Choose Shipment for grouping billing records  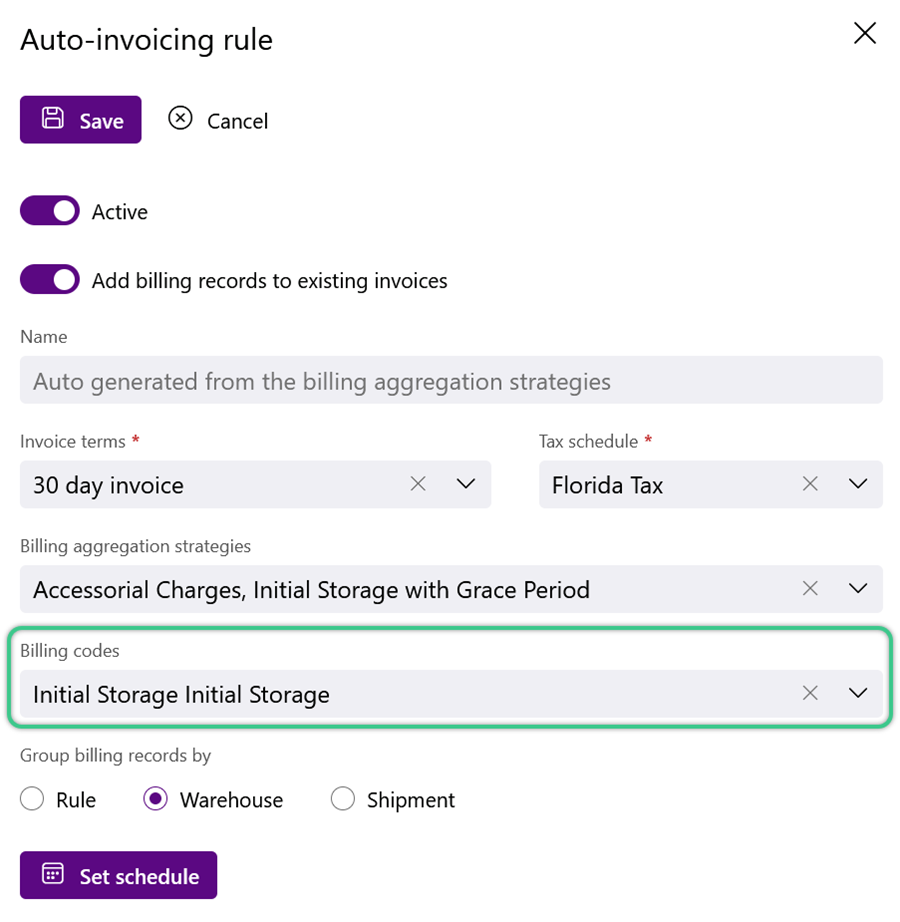[343, 800]
